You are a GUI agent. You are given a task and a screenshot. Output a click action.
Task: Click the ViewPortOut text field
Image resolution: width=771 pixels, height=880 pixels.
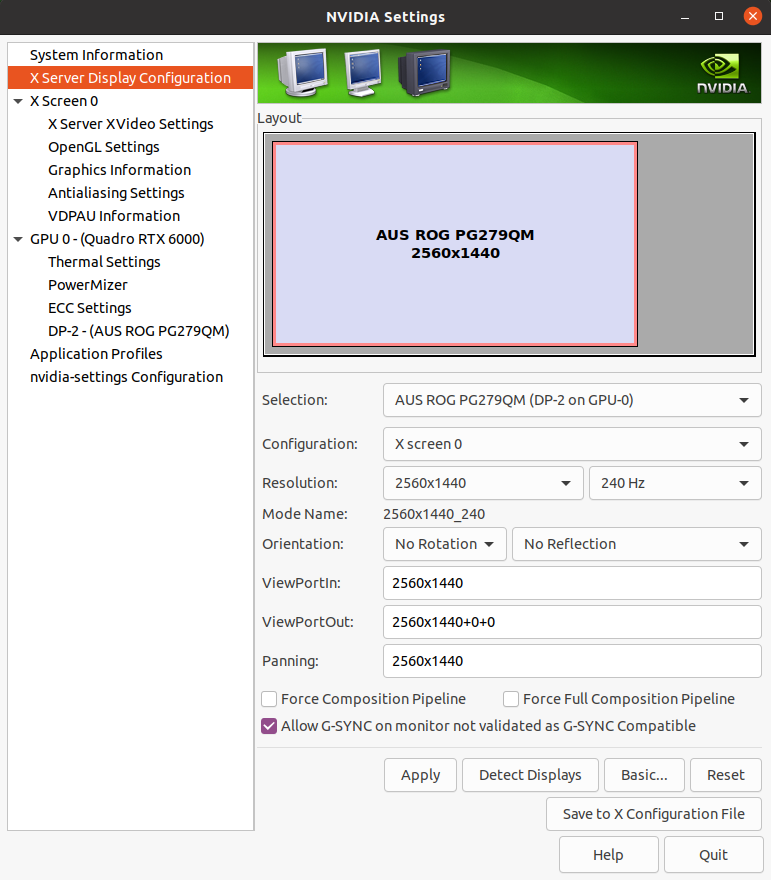click(572, 622)
